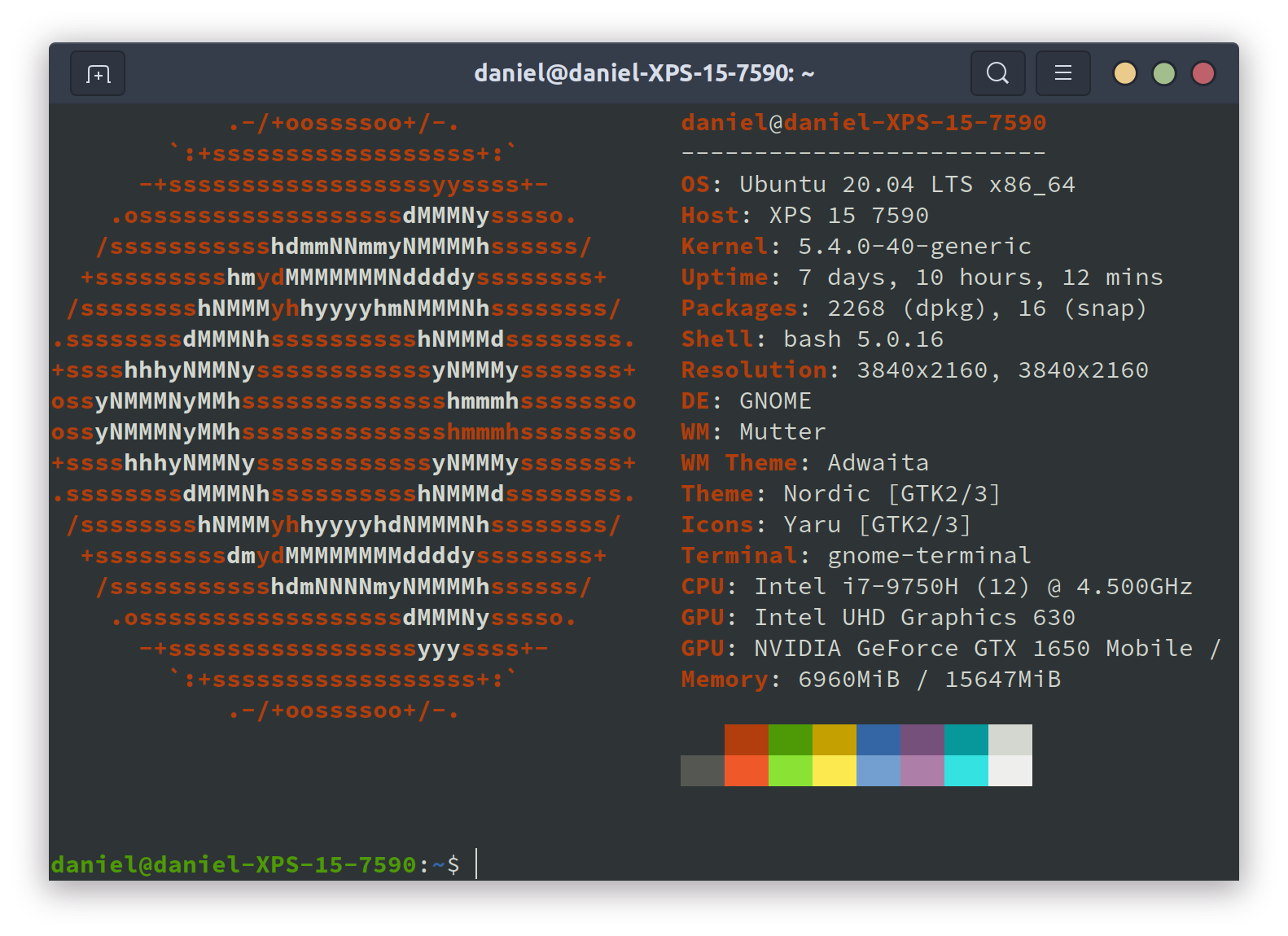Viewport: 1288px width, 936px height.
Task: Click the WM Theme value Adwaita
Action: point(878,463)
